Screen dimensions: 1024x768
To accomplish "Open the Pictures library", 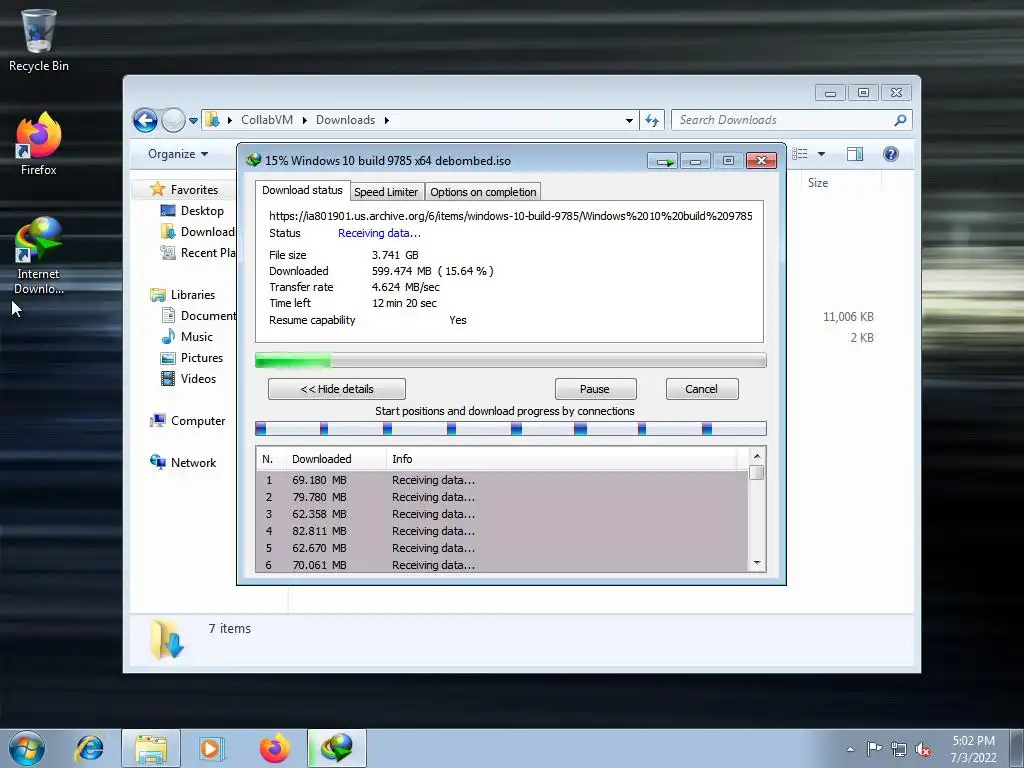I will 201,358.
